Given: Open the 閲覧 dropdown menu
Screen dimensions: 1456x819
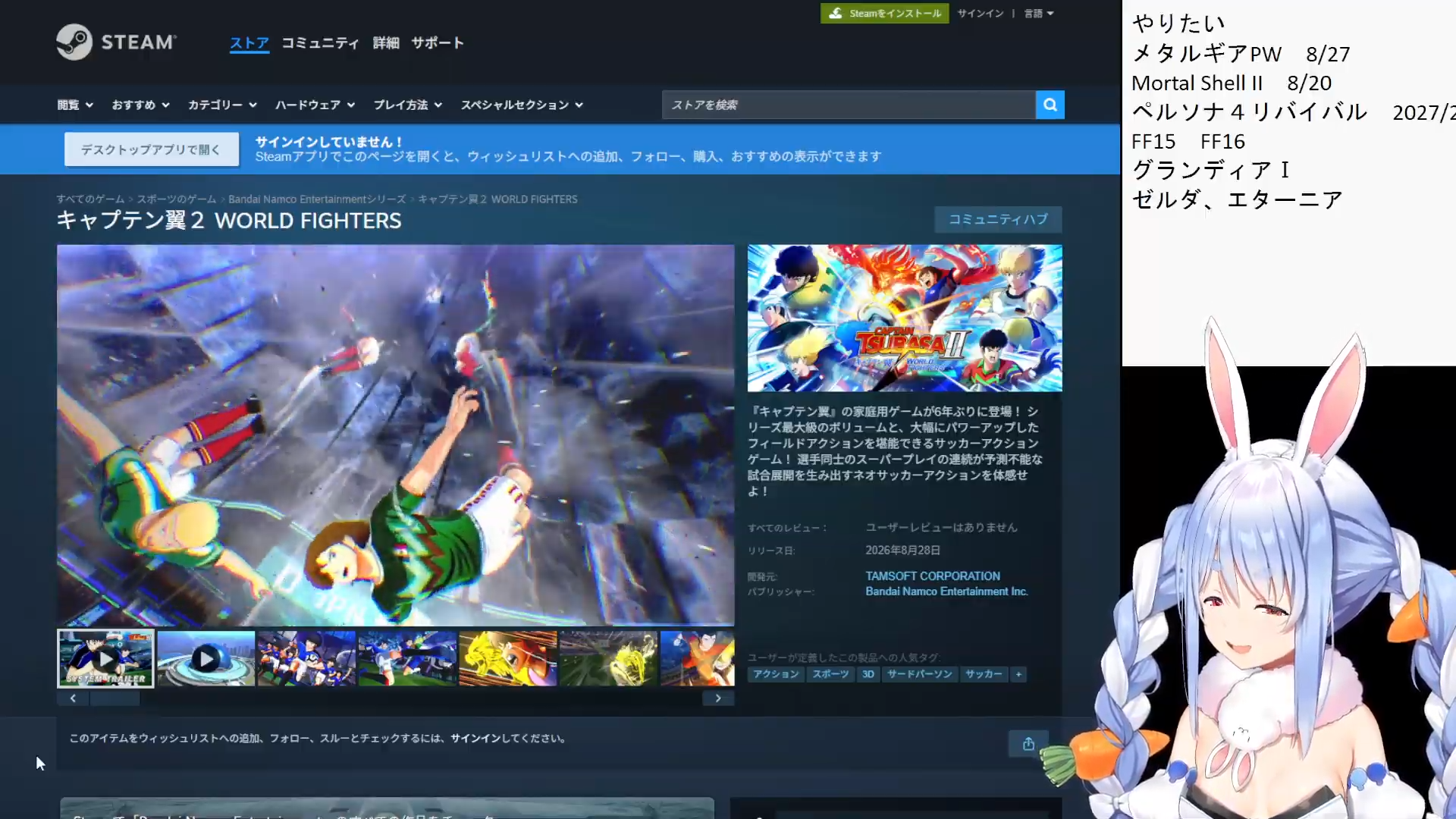Looking at the screenshot, I should click(x=75, y=105).
